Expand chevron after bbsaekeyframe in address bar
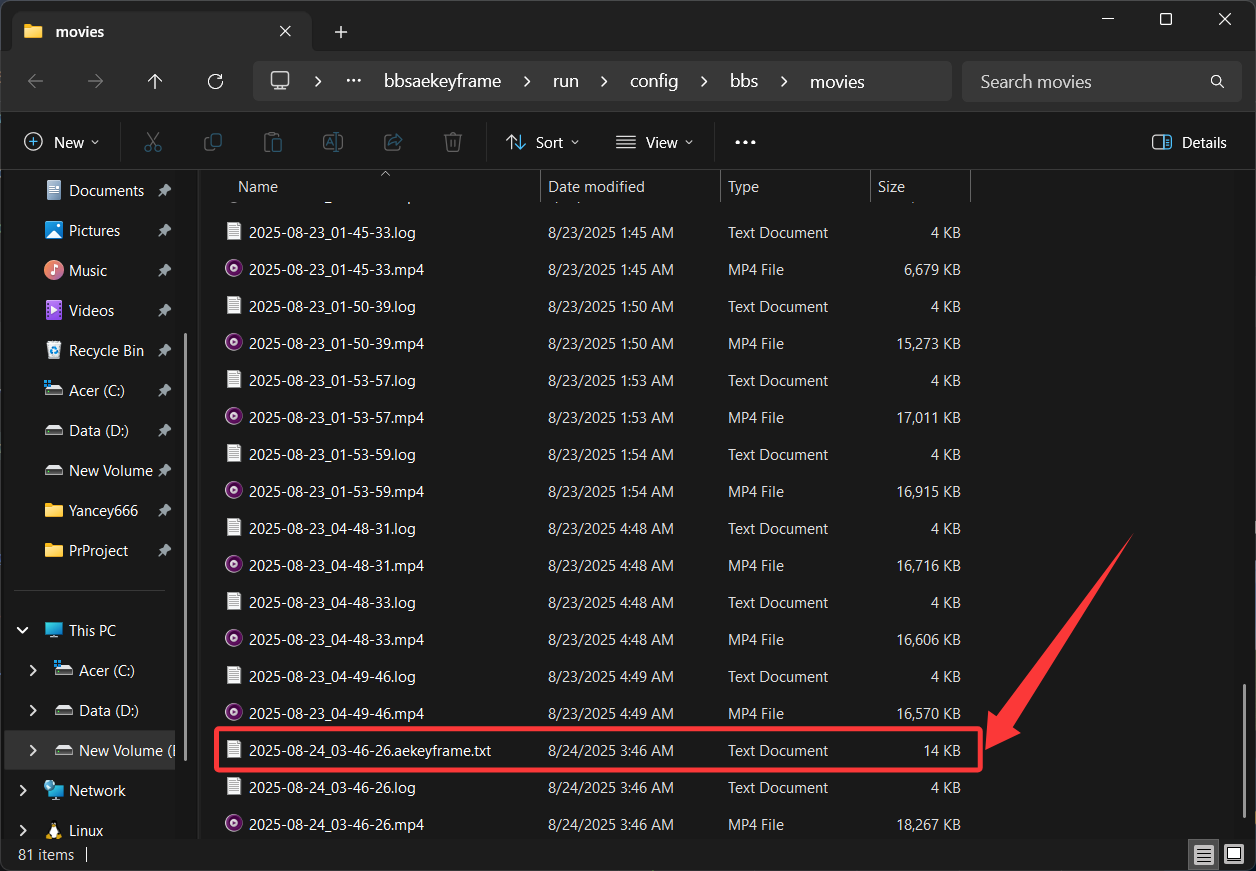This screenshot has width=1256, height=871. [x=527, y=82]
